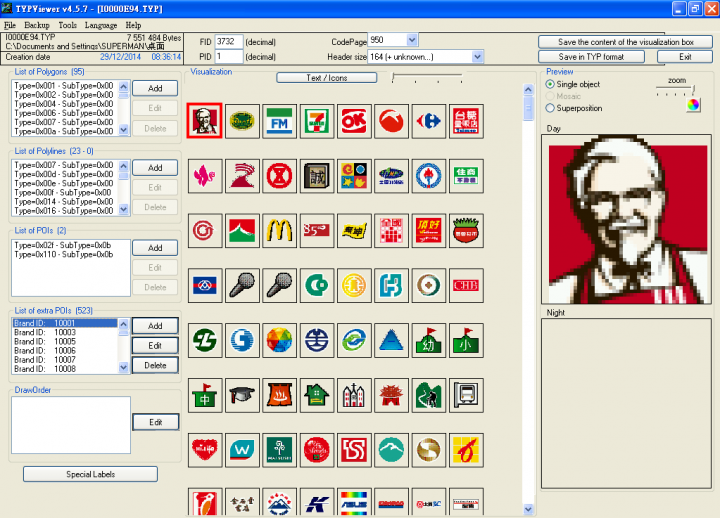The image size is (720, 518).
Task: Open the CodePage dropdown
Action: [412, 40]
